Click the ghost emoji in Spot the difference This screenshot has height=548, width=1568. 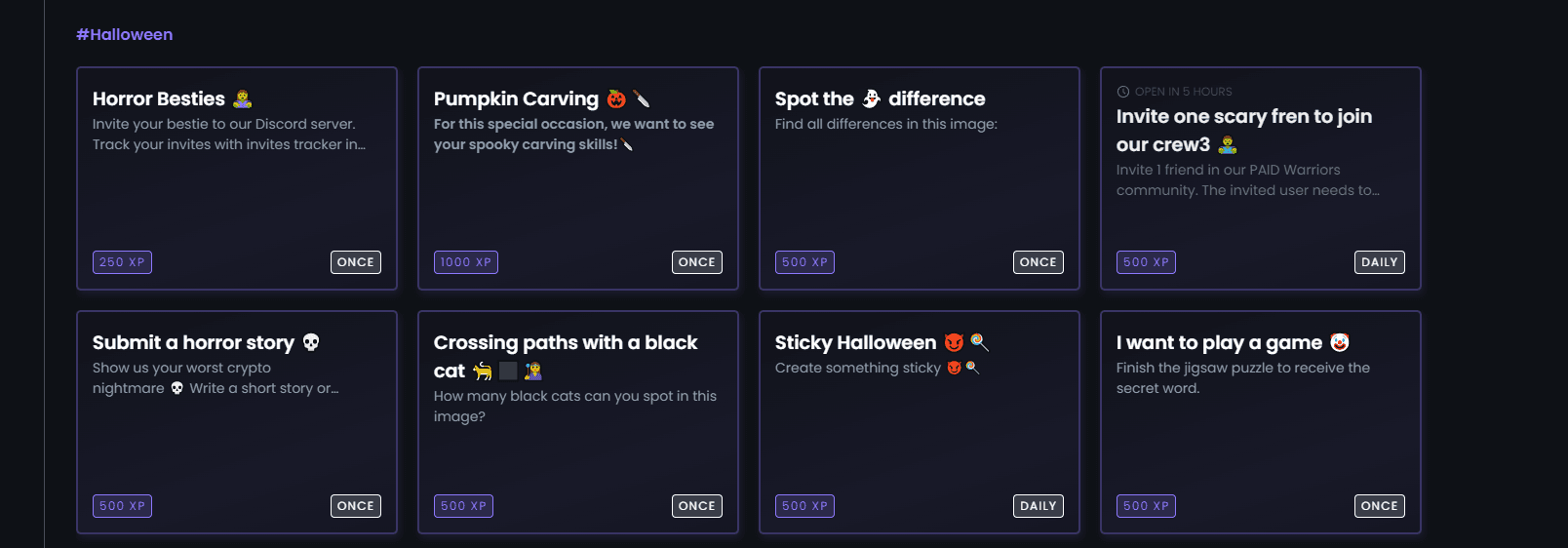(x=871, y=98)
